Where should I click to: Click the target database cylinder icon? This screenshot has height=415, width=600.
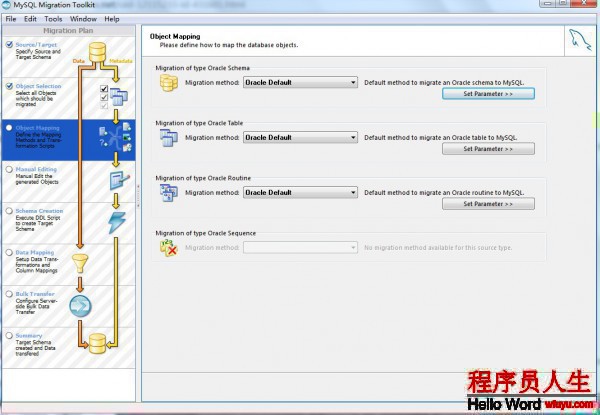coord(97,343)
